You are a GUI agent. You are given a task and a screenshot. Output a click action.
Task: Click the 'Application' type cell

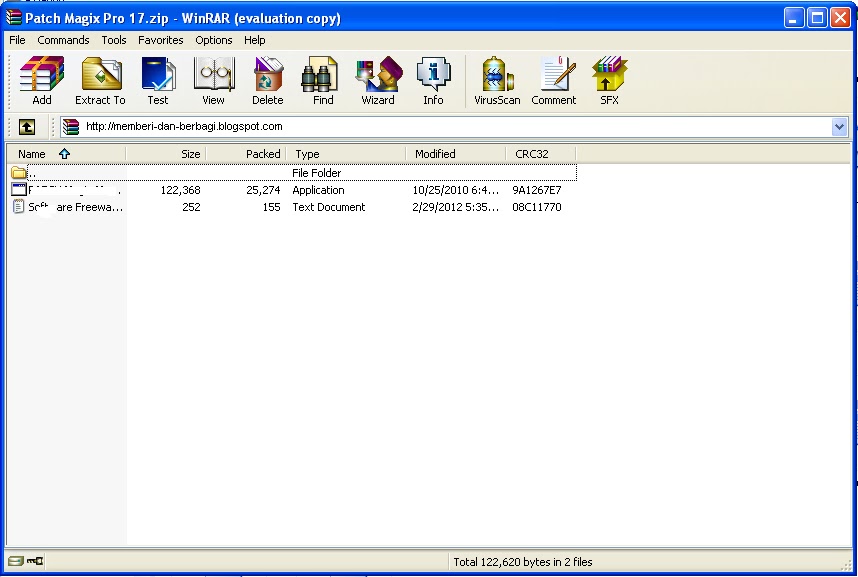tap(318, 190)
